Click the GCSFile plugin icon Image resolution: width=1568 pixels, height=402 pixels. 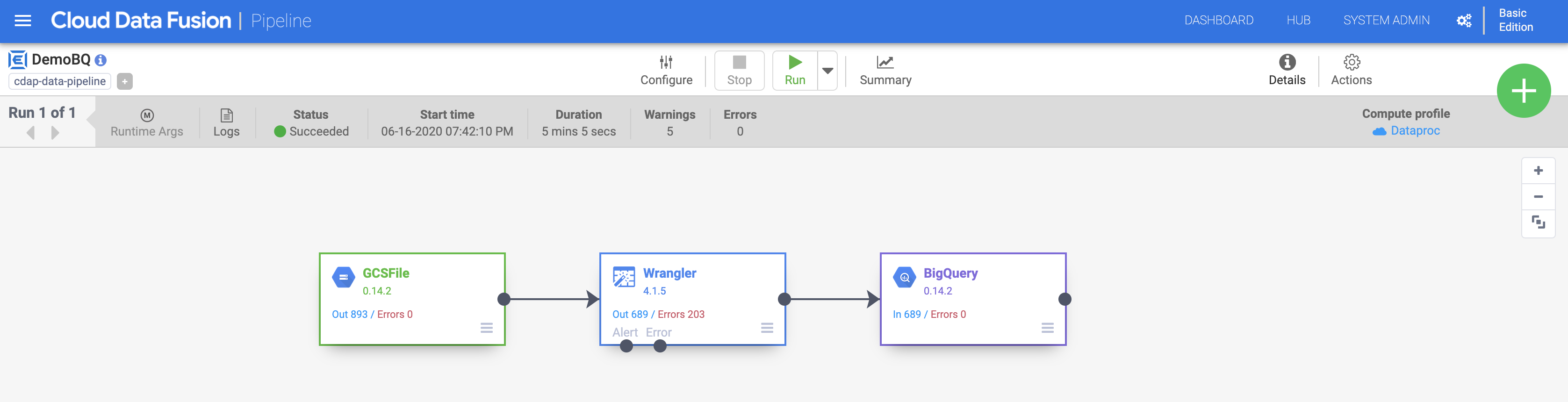tap(343, 277)
